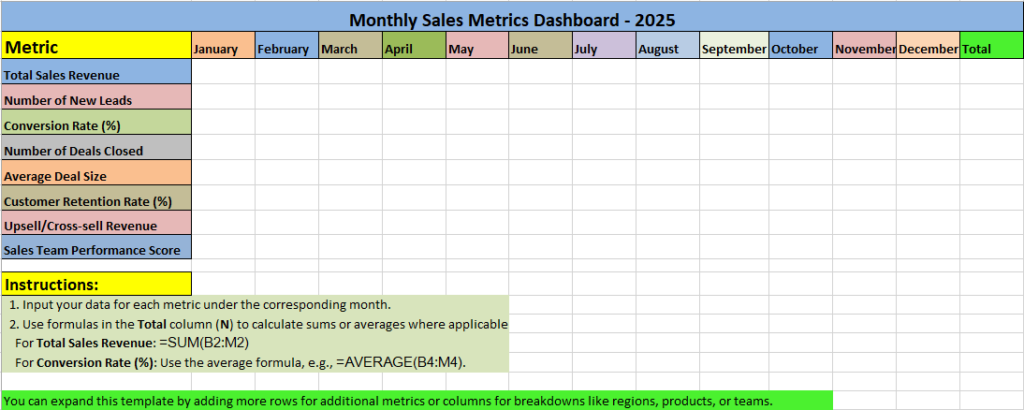Select the July column header

[x=603, y=48]
